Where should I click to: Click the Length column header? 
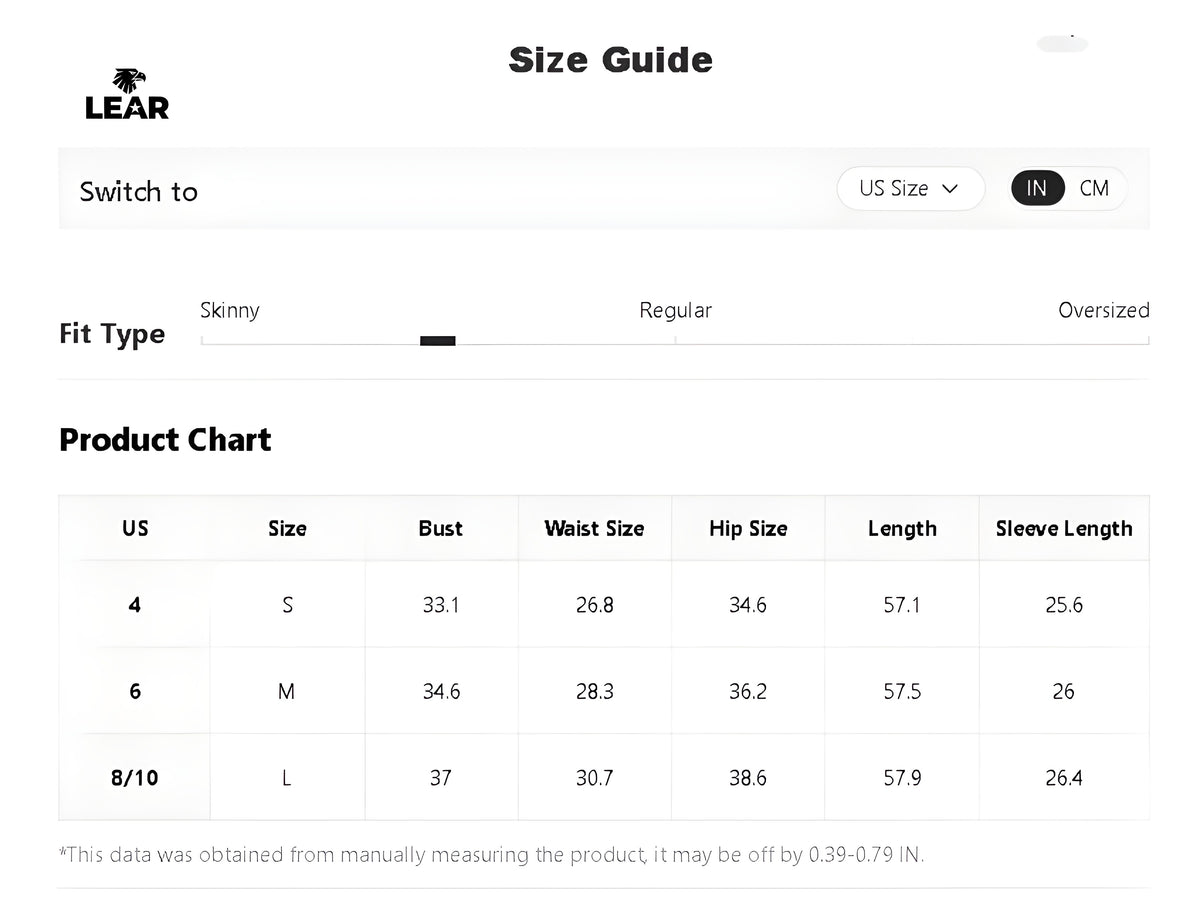[x=902, y=528]
